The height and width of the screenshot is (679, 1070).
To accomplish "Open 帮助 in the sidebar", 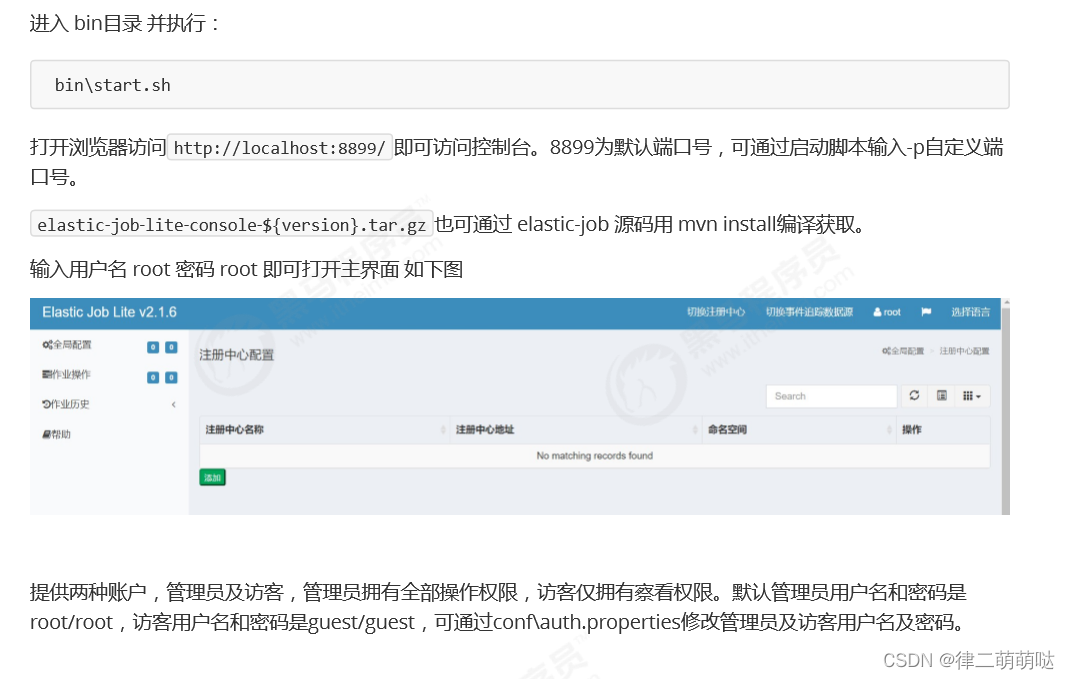I will click(x=56, y=434).
